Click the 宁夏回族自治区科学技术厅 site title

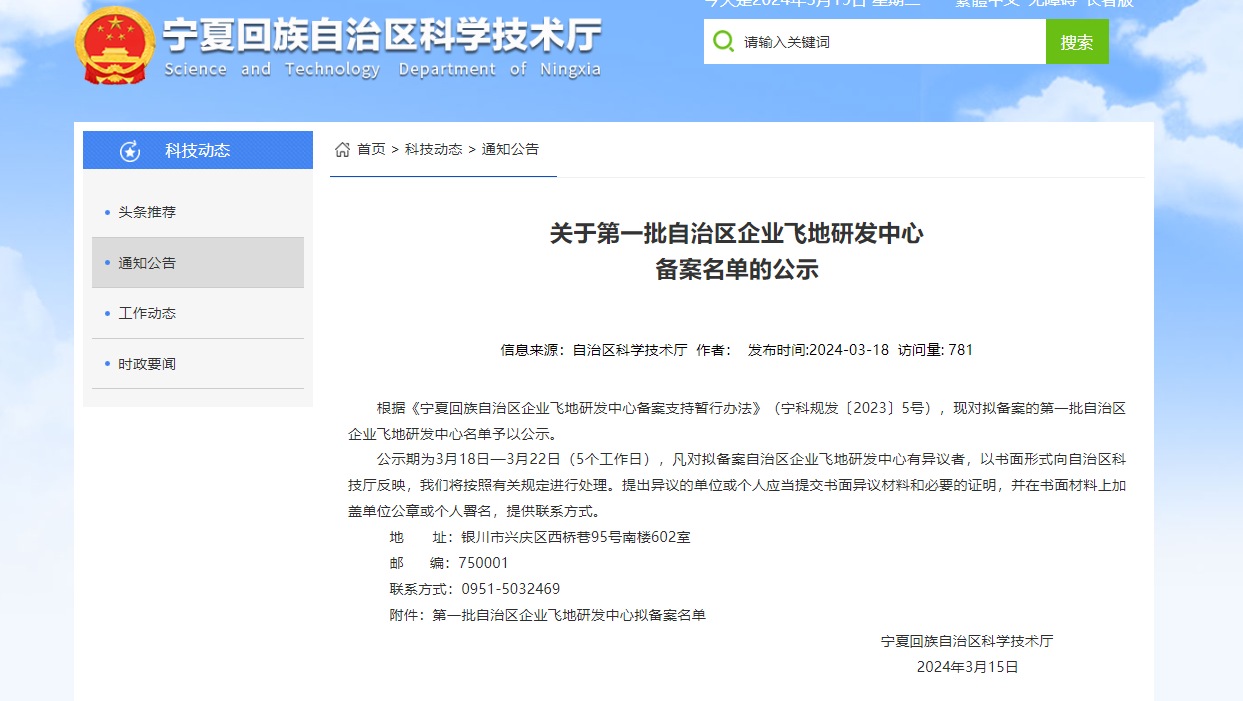(x=382, y=38)
